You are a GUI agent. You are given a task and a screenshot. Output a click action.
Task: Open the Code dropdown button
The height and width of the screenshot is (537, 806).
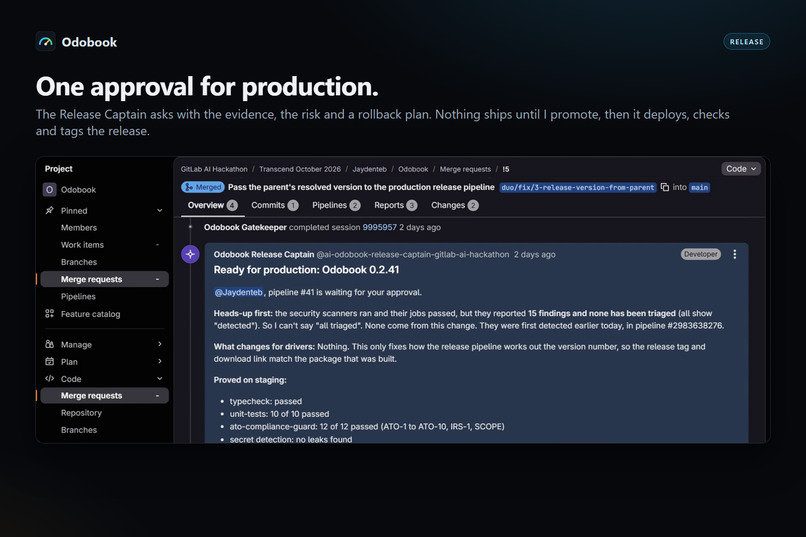coord(741,169)
